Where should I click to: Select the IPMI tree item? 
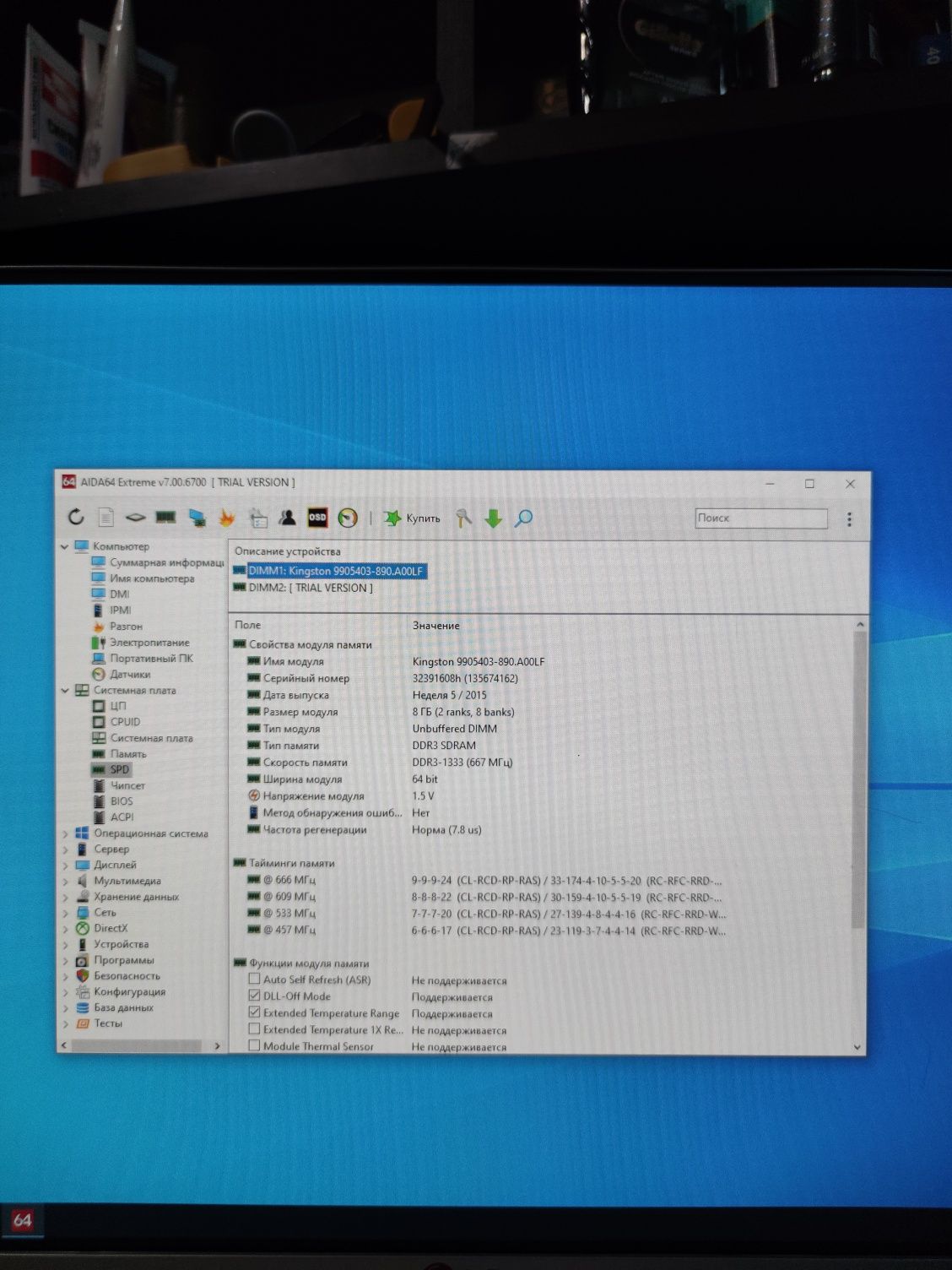(x=121, y=610)
